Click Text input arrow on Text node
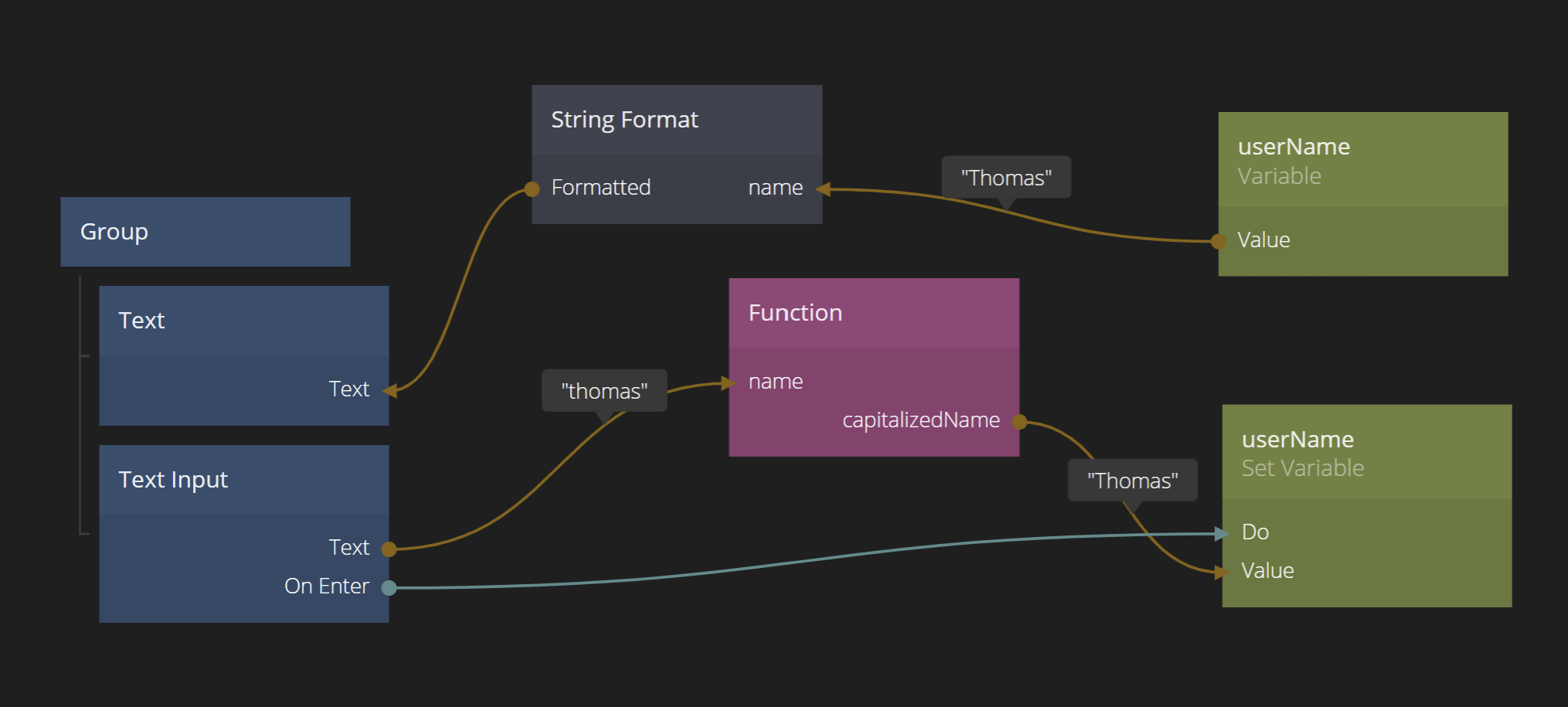The height and width of the screenshot is (707, 1568). tap(390, 391)
